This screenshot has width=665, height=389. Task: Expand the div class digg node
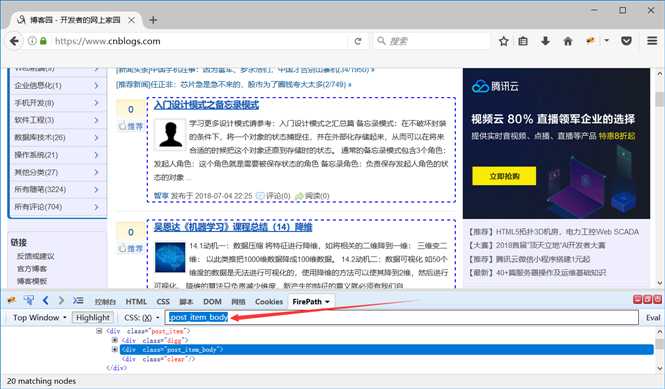[x=115, y=340]
